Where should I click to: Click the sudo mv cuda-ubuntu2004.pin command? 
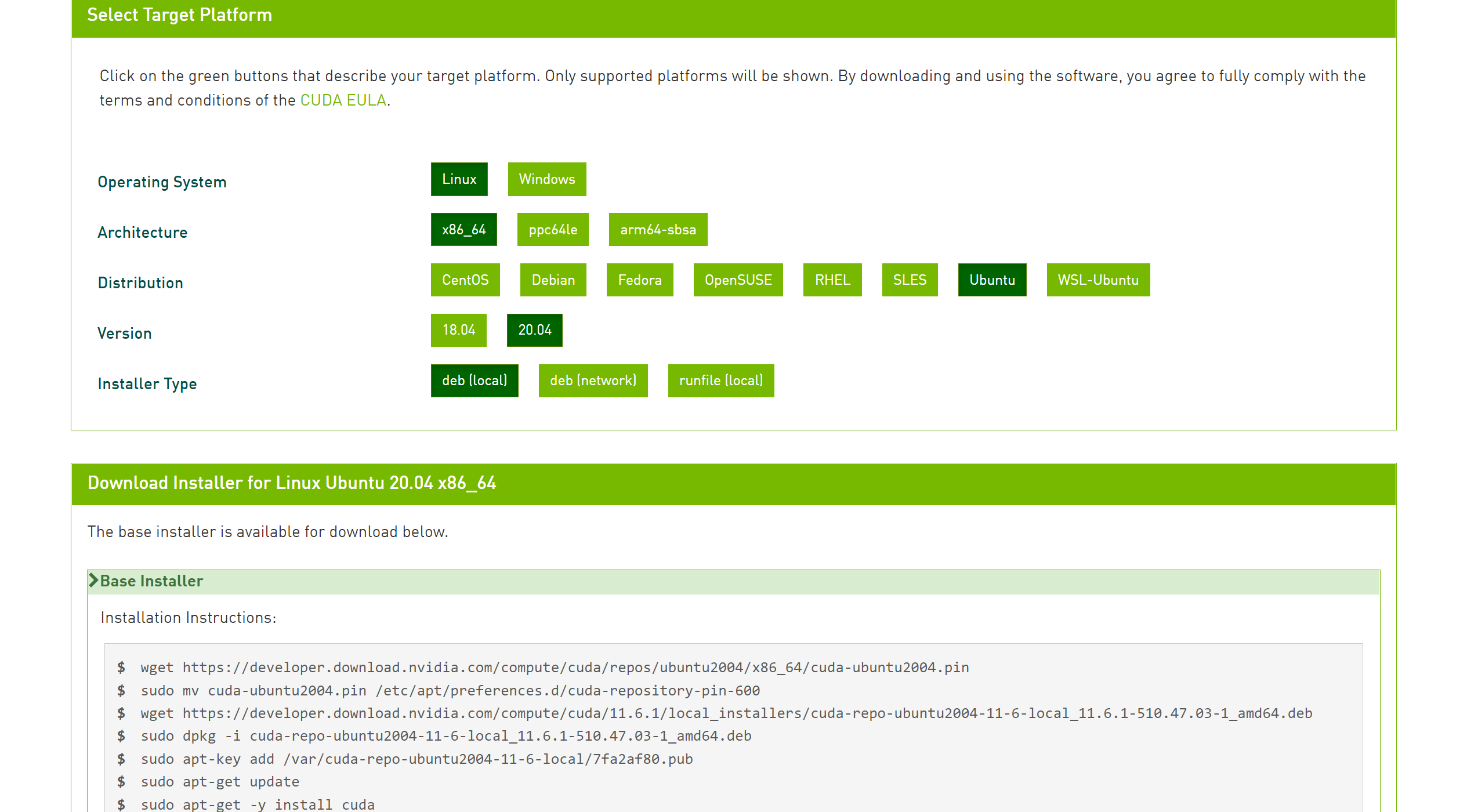click(450, 691)
